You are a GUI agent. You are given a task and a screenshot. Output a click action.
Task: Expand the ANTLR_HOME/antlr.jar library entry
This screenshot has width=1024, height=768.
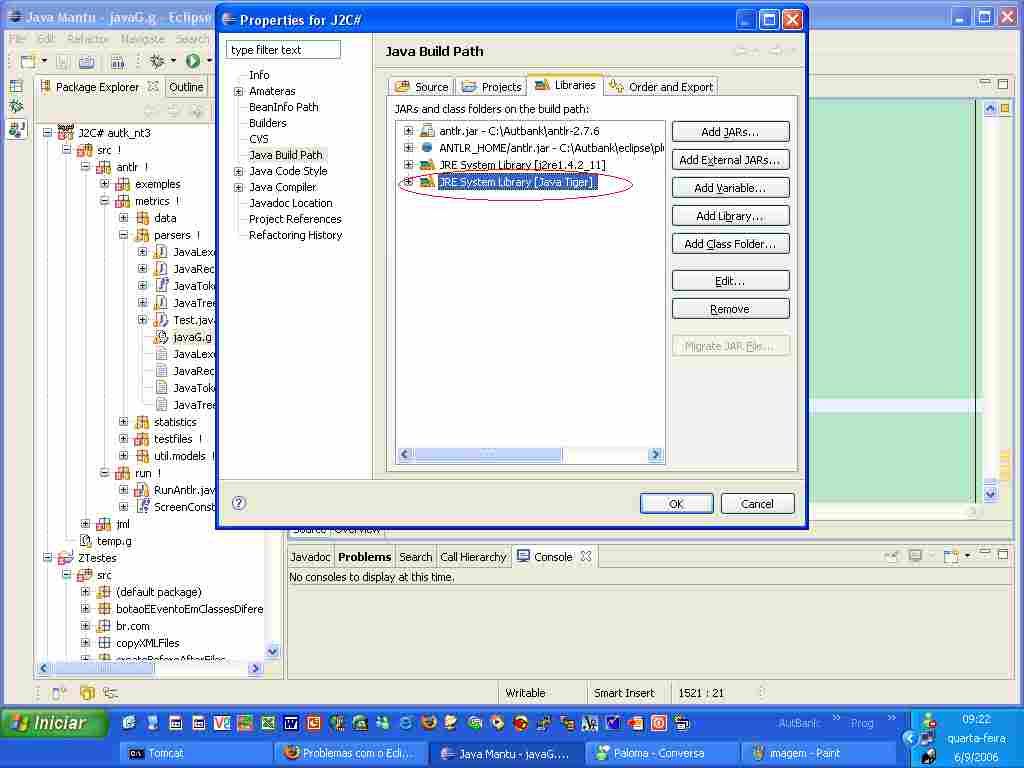408,148
